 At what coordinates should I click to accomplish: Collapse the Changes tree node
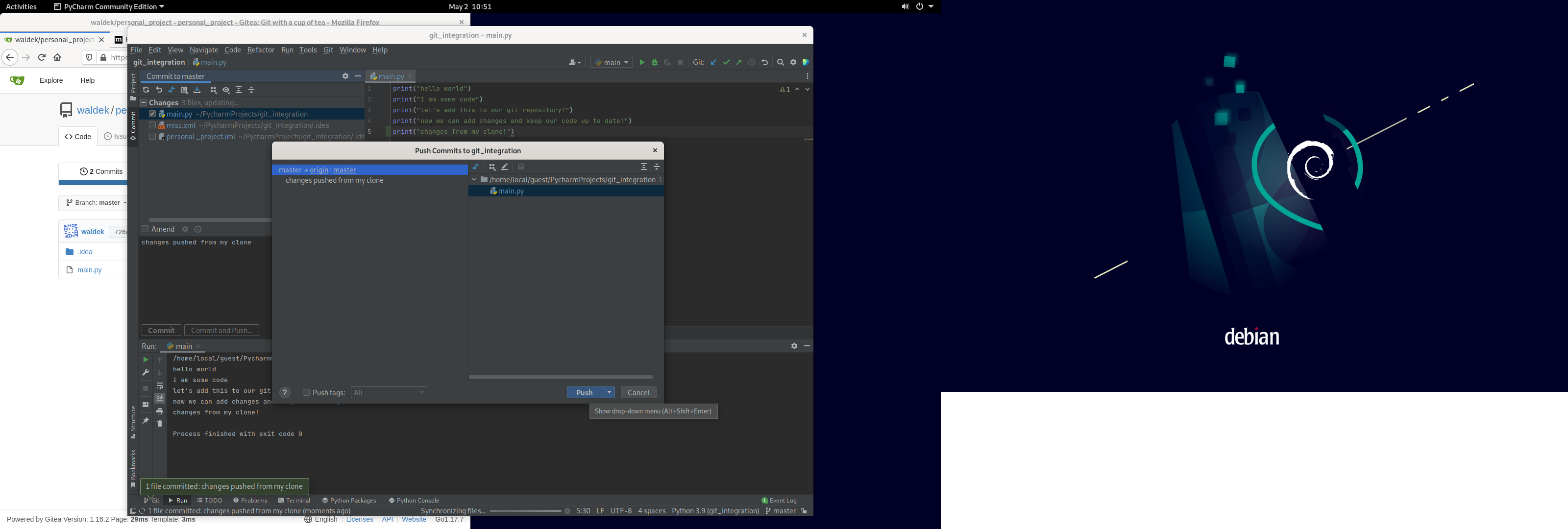(x=144, y=103)
